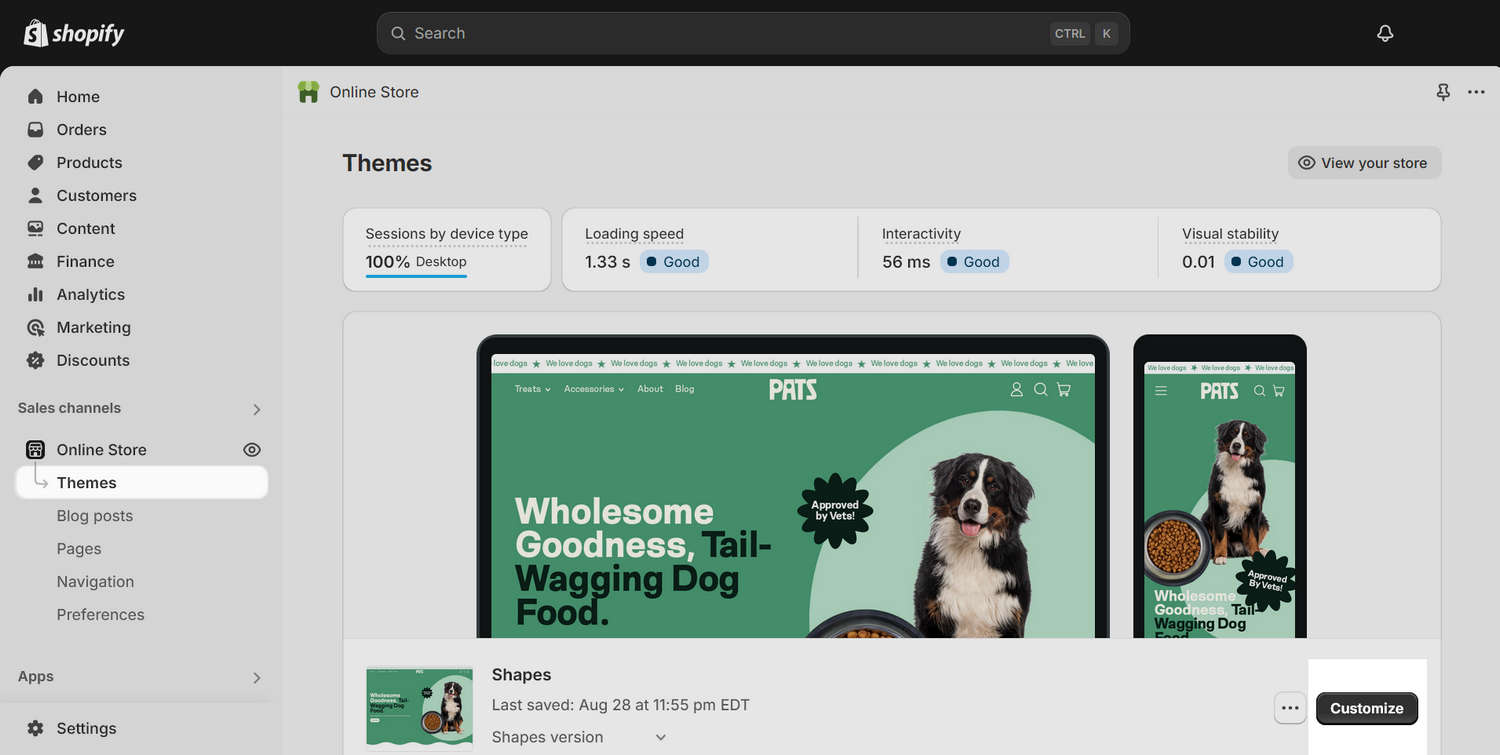Pin the Online Store channel
The height and width of the screenshot is (755, 1500).
1443,92
